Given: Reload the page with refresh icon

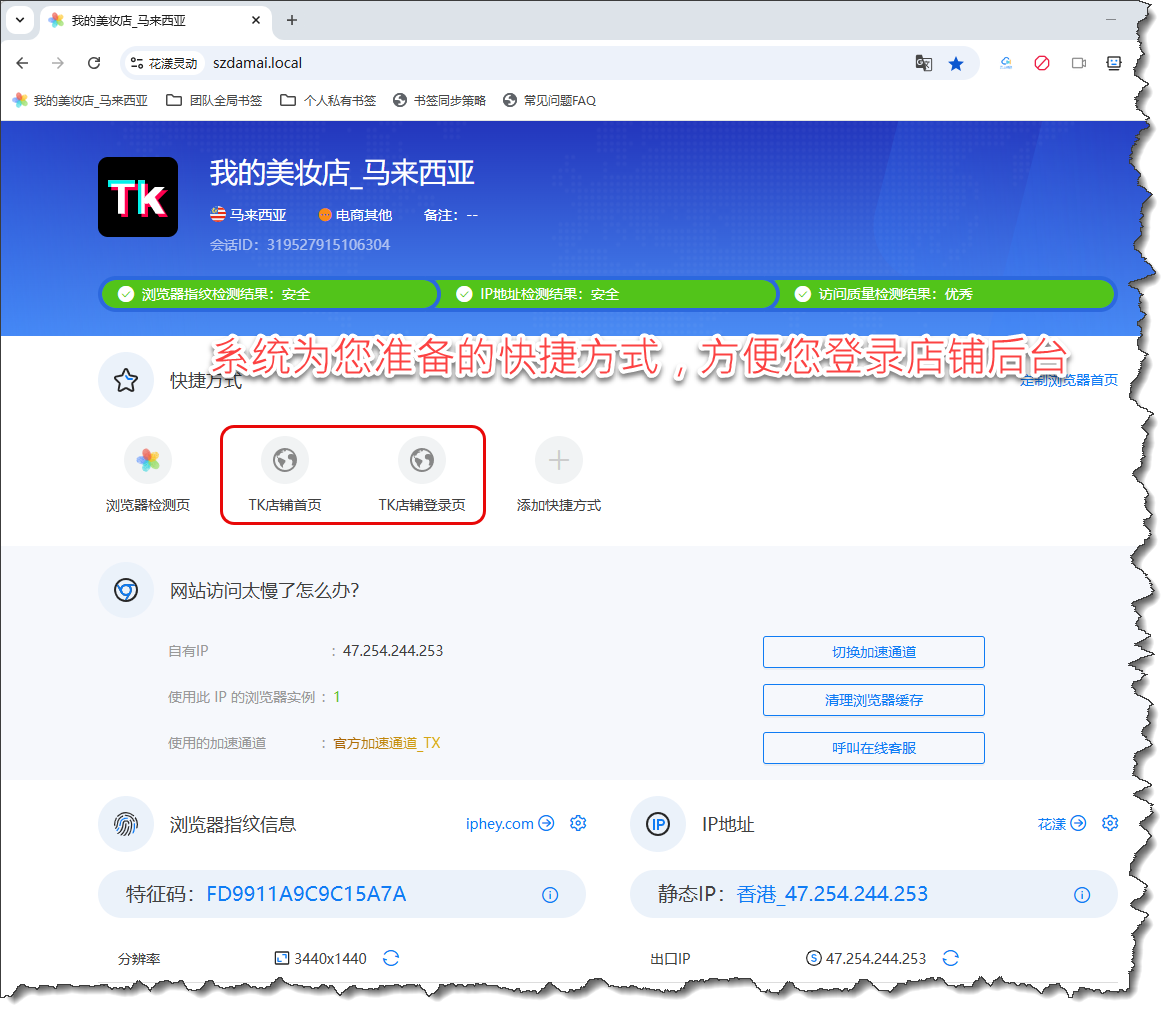Looking at the screenshot, I should point(94,63).
